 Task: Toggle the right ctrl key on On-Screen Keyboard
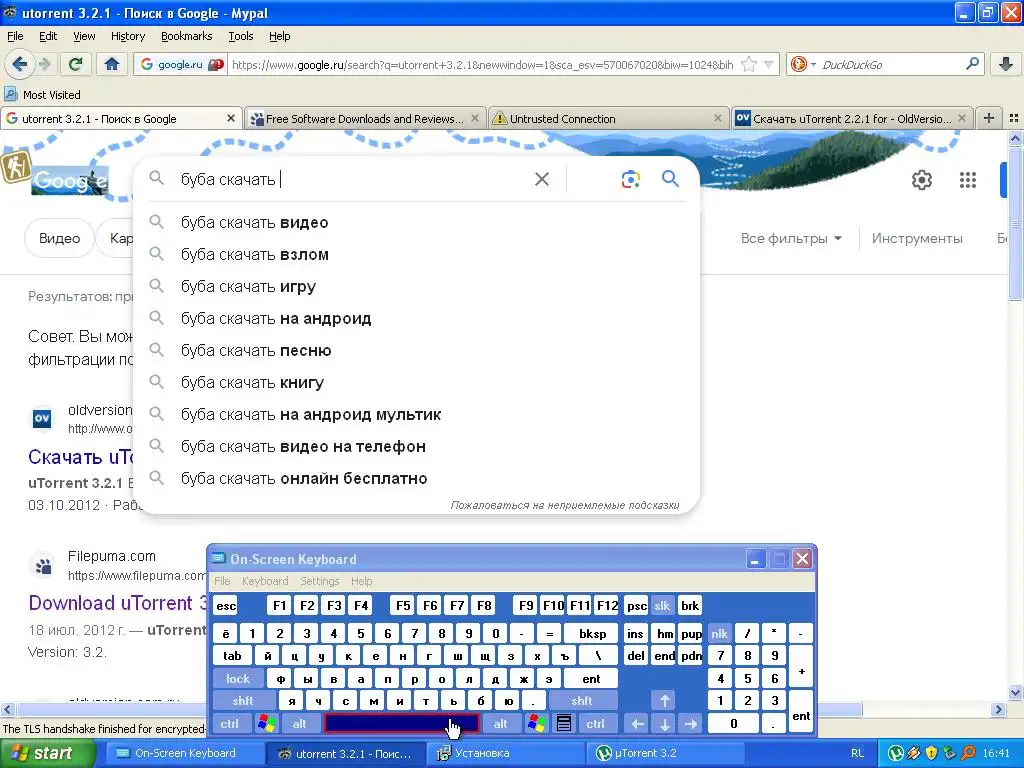[596, 724]
